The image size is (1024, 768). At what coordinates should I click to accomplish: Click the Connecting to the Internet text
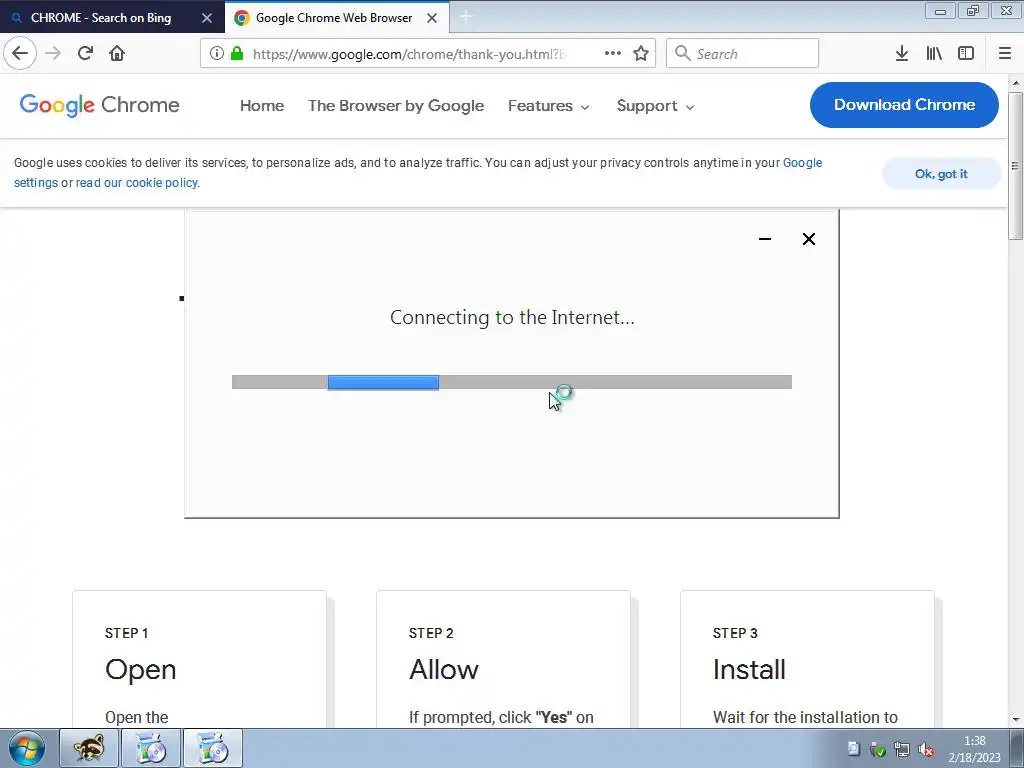(x=512, y=317)
